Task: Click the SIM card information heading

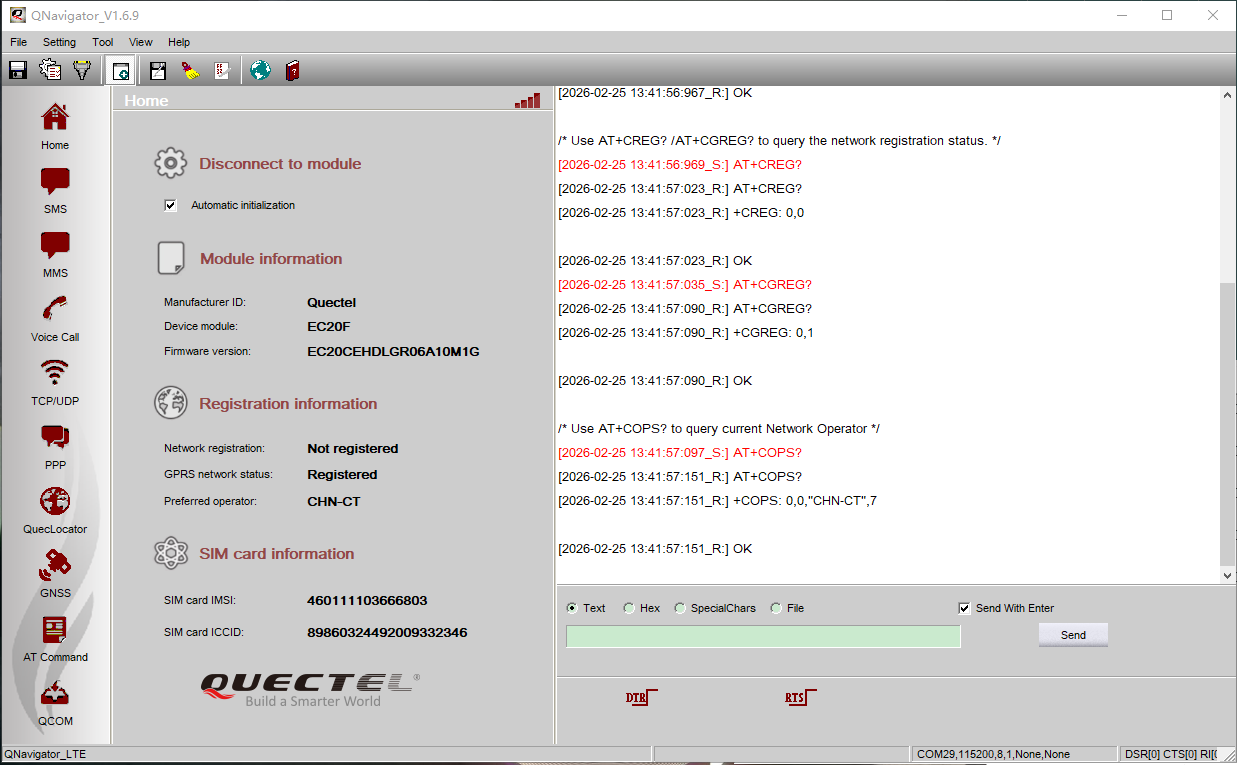Action: coord(277,553)
